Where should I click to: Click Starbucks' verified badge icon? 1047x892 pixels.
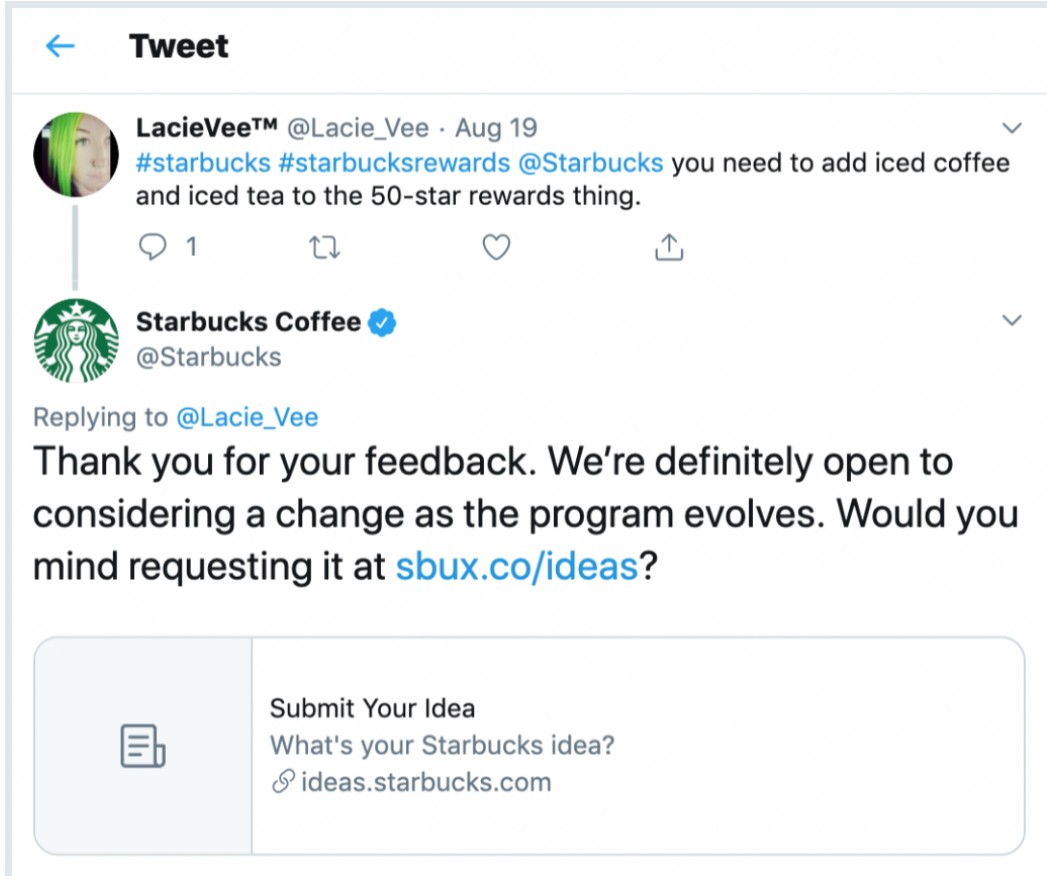pyautogui.click(x=383, y=321)
